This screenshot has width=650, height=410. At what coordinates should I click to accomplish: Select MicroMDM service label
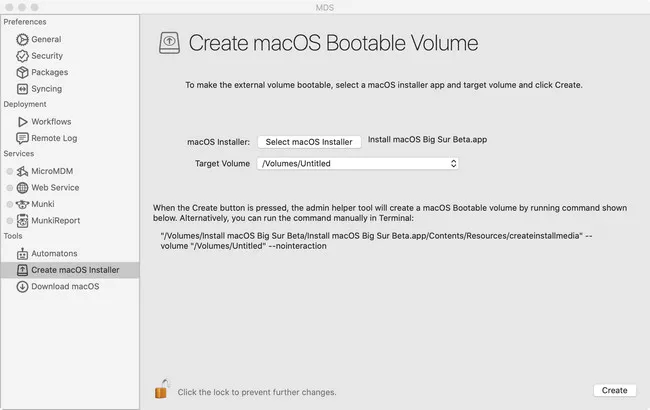coord(52,171)
